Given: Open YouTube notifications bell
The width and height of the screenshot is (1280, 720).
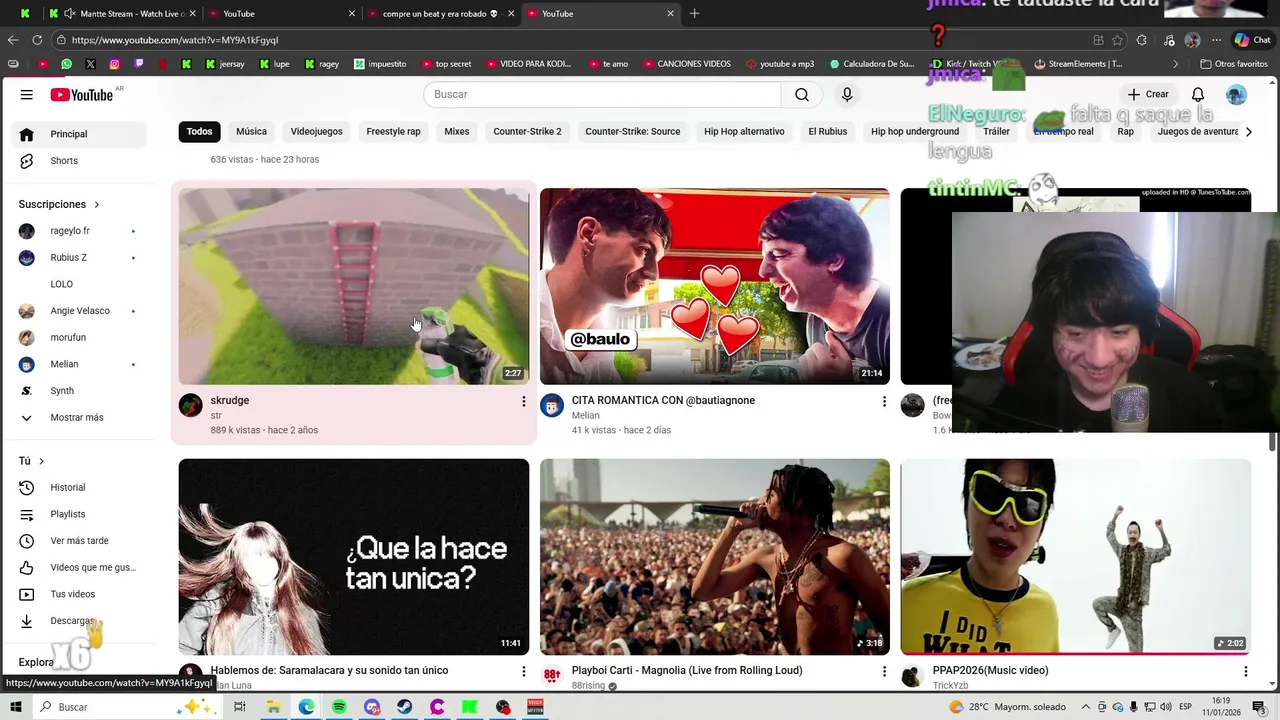Looking at the screenshot, I should tap(1197, 94).
